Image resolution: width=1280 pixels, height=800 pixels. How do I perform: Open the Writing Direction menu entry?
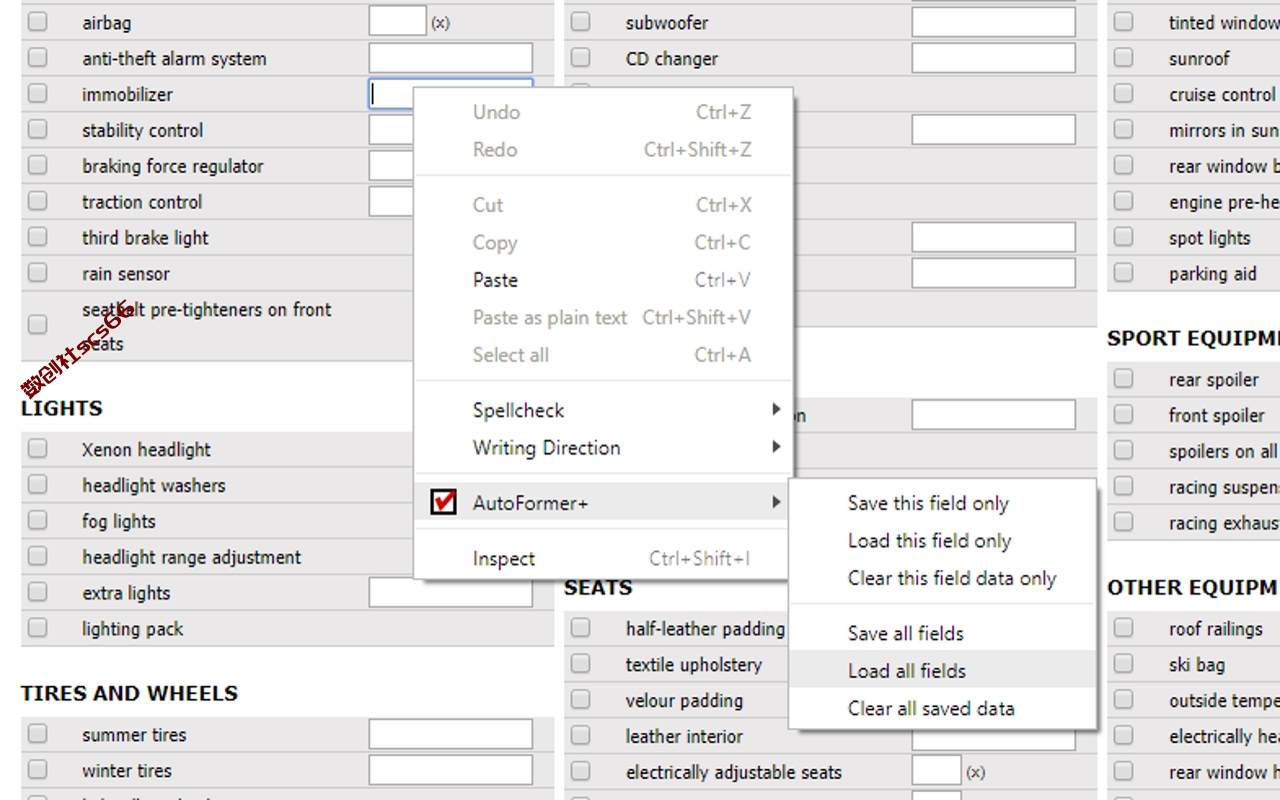click(604, 447)
